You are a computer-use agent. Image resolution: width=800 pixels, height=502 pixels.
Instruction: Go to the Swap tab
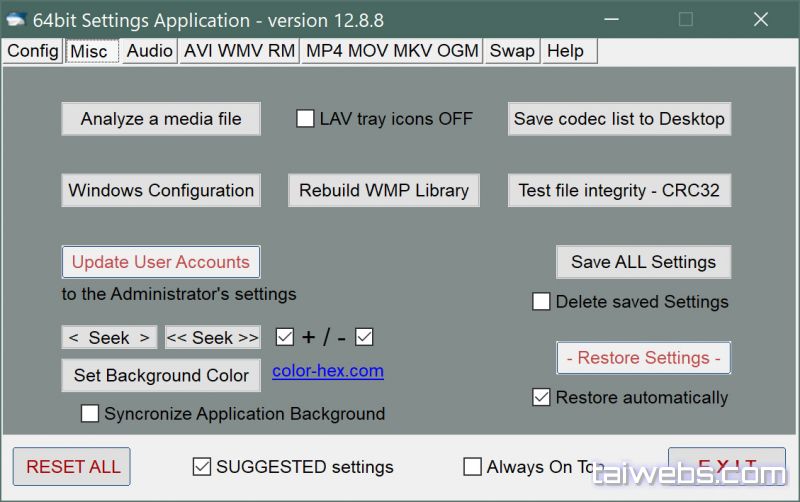pos(512,51)
